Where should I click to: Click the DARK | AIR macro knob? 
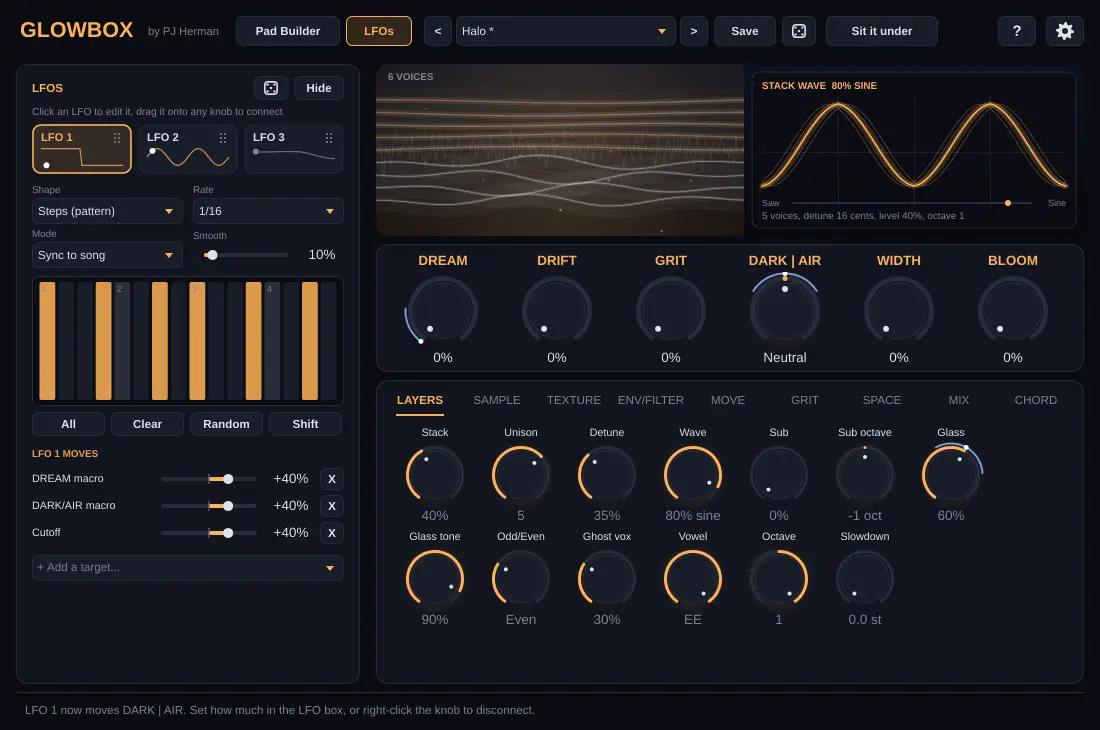pyautogui.click(x=784, y=310)
